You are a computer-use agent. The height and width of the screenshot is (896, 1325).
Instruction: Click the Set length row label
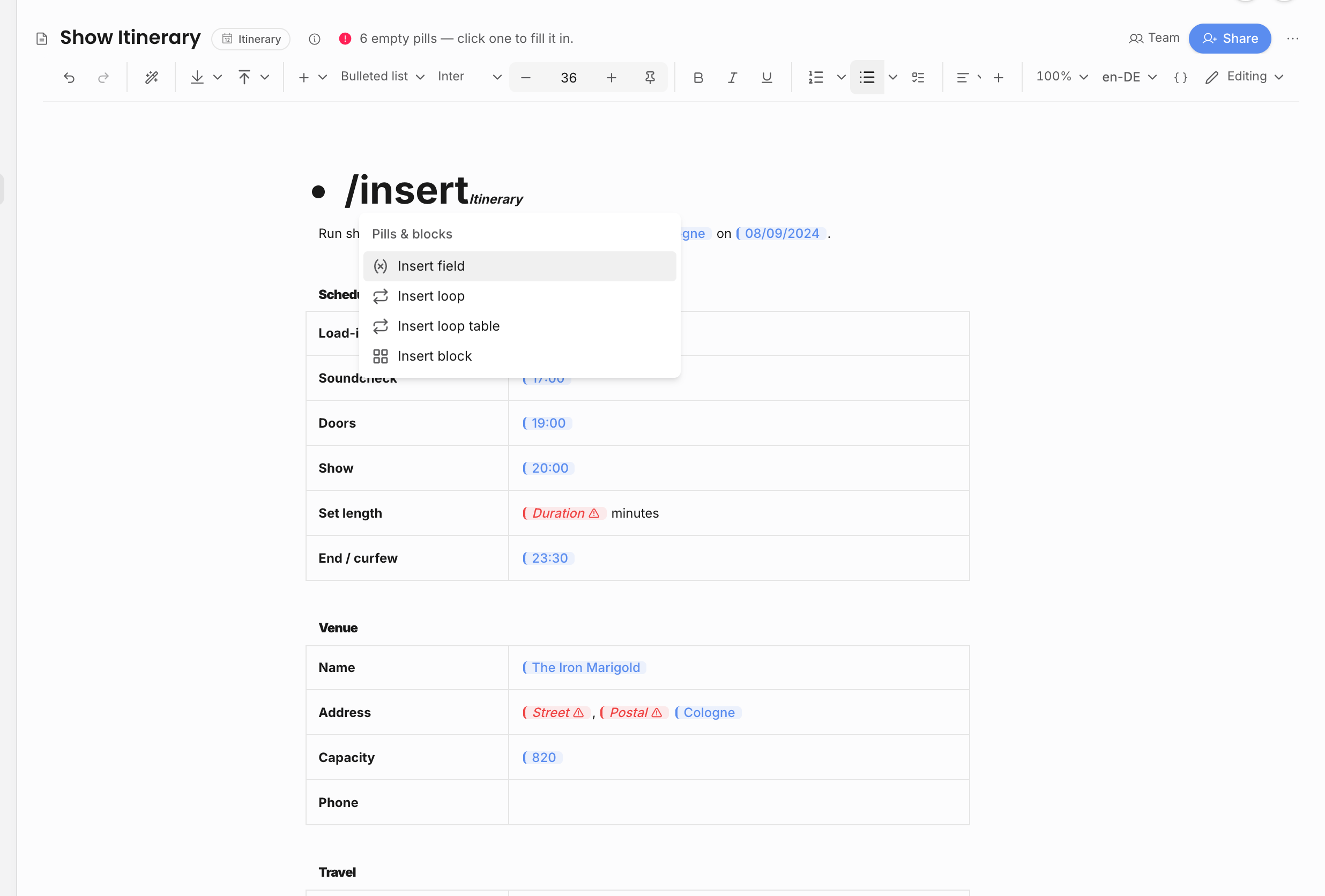tap(350, 513)
